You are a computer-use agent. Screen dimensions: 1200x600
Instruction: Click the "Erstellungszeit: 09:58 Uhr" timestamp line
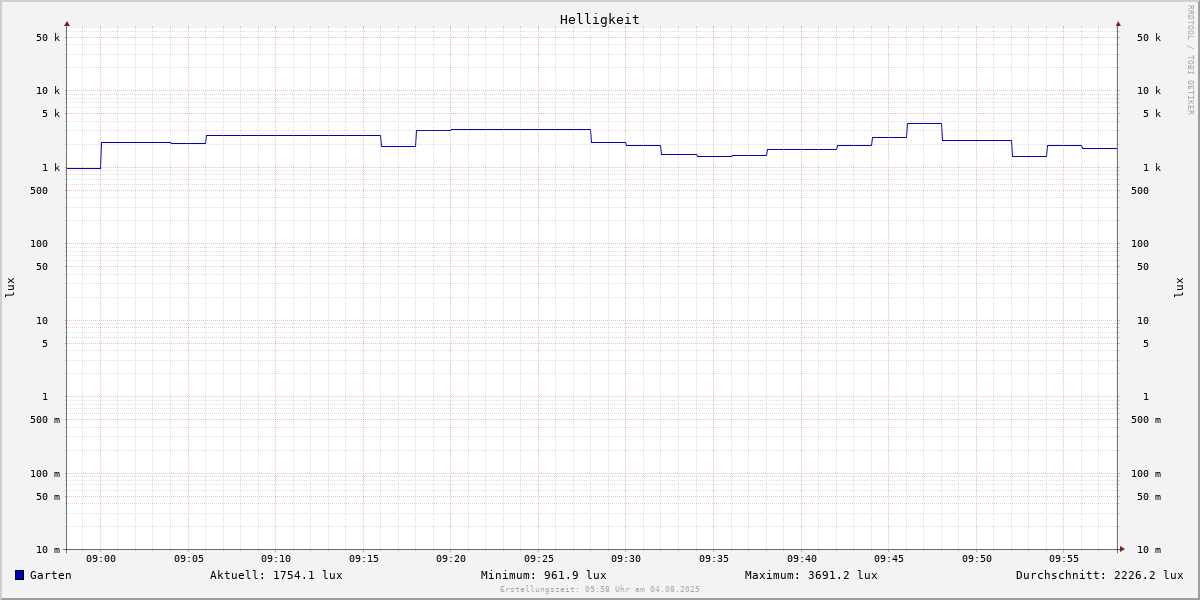click(600, 590)
